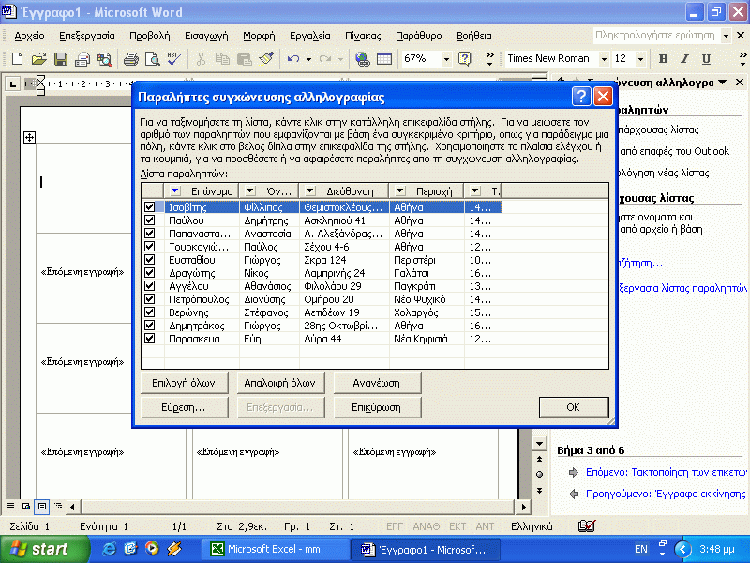
Task: Open the Αρχείο menu
Action: coord(29,36)
